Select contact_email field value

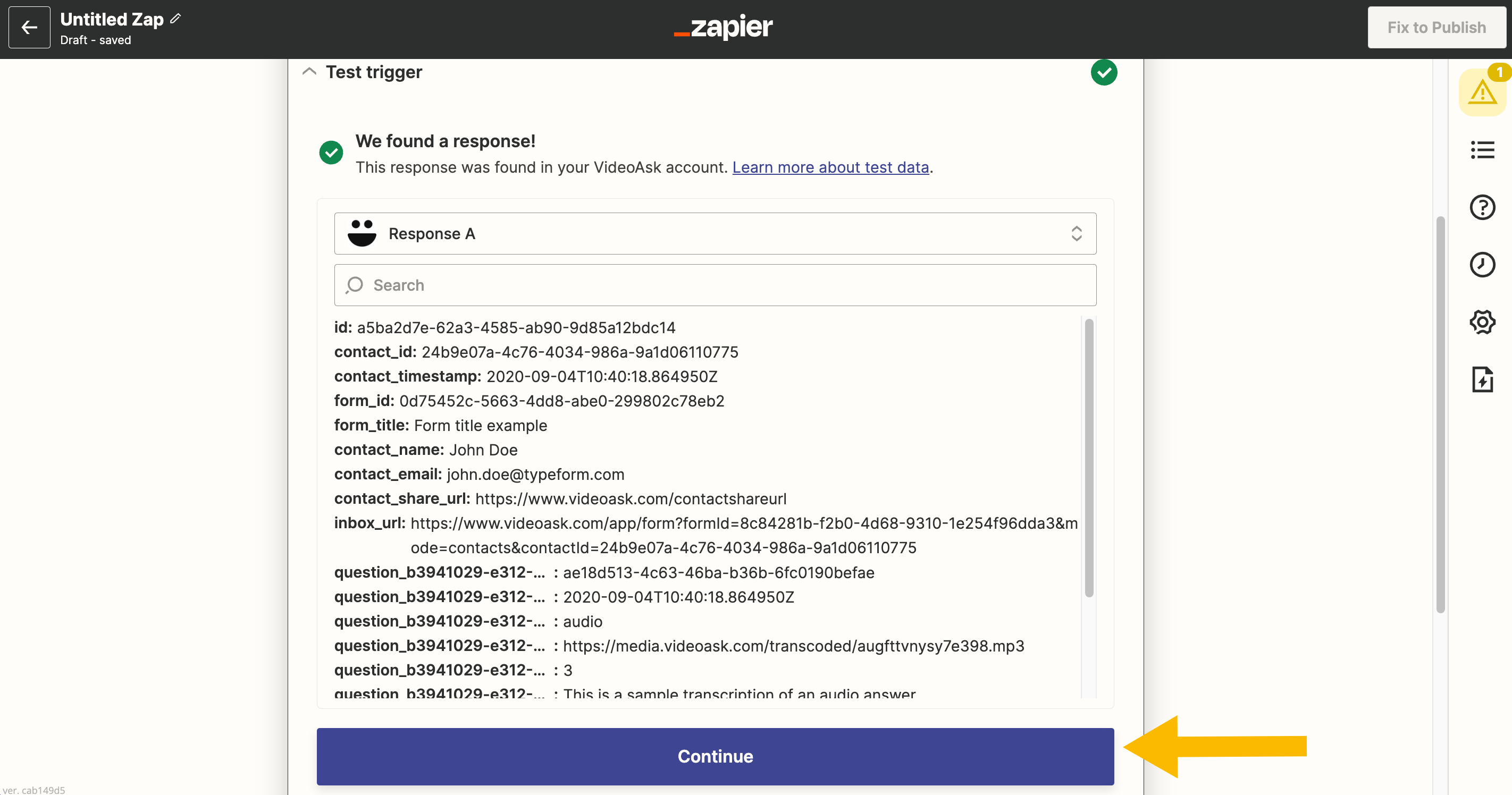point(535,474)
